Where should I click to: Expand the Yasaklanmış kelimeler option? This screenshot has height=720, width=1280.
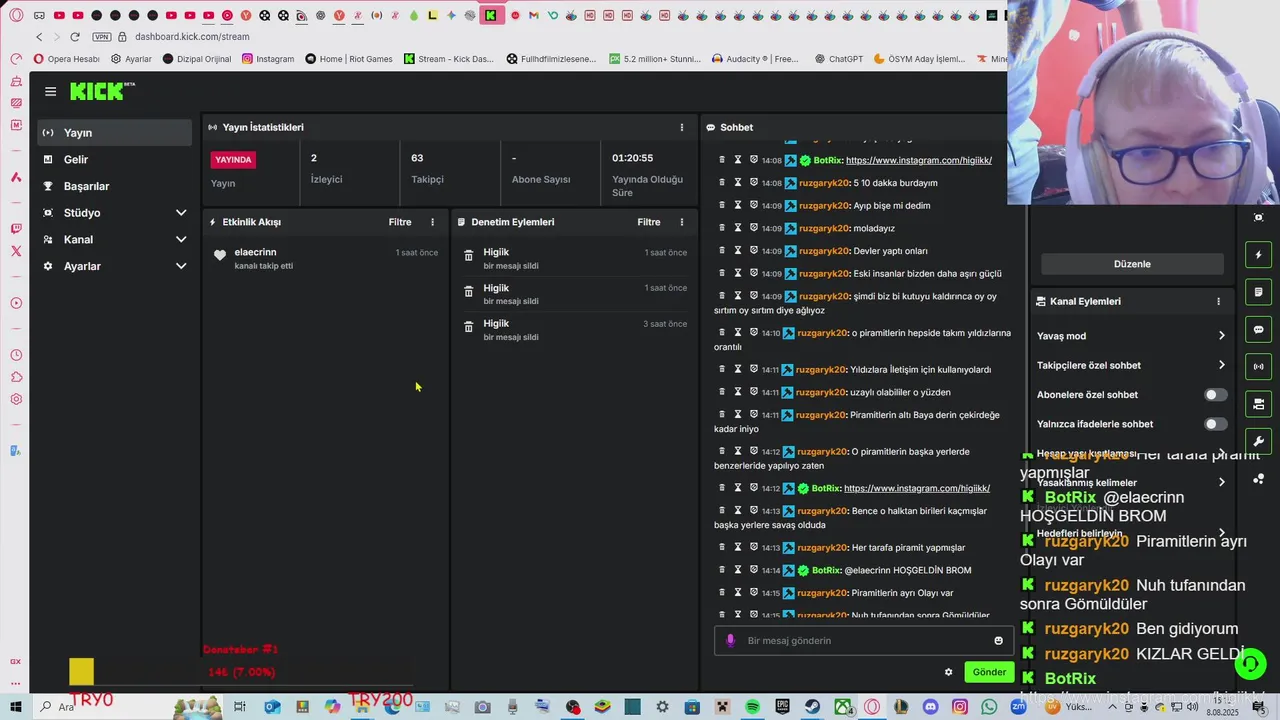click(x=1131, y=482)
